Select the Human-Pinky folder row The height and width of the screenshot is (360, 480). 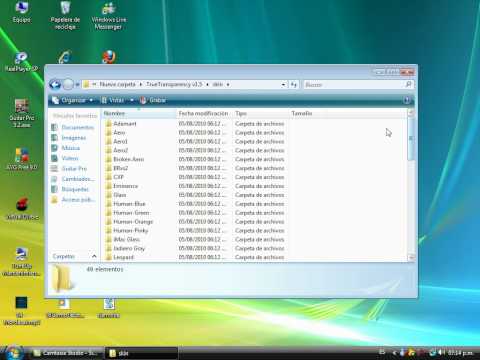(195, 230)
